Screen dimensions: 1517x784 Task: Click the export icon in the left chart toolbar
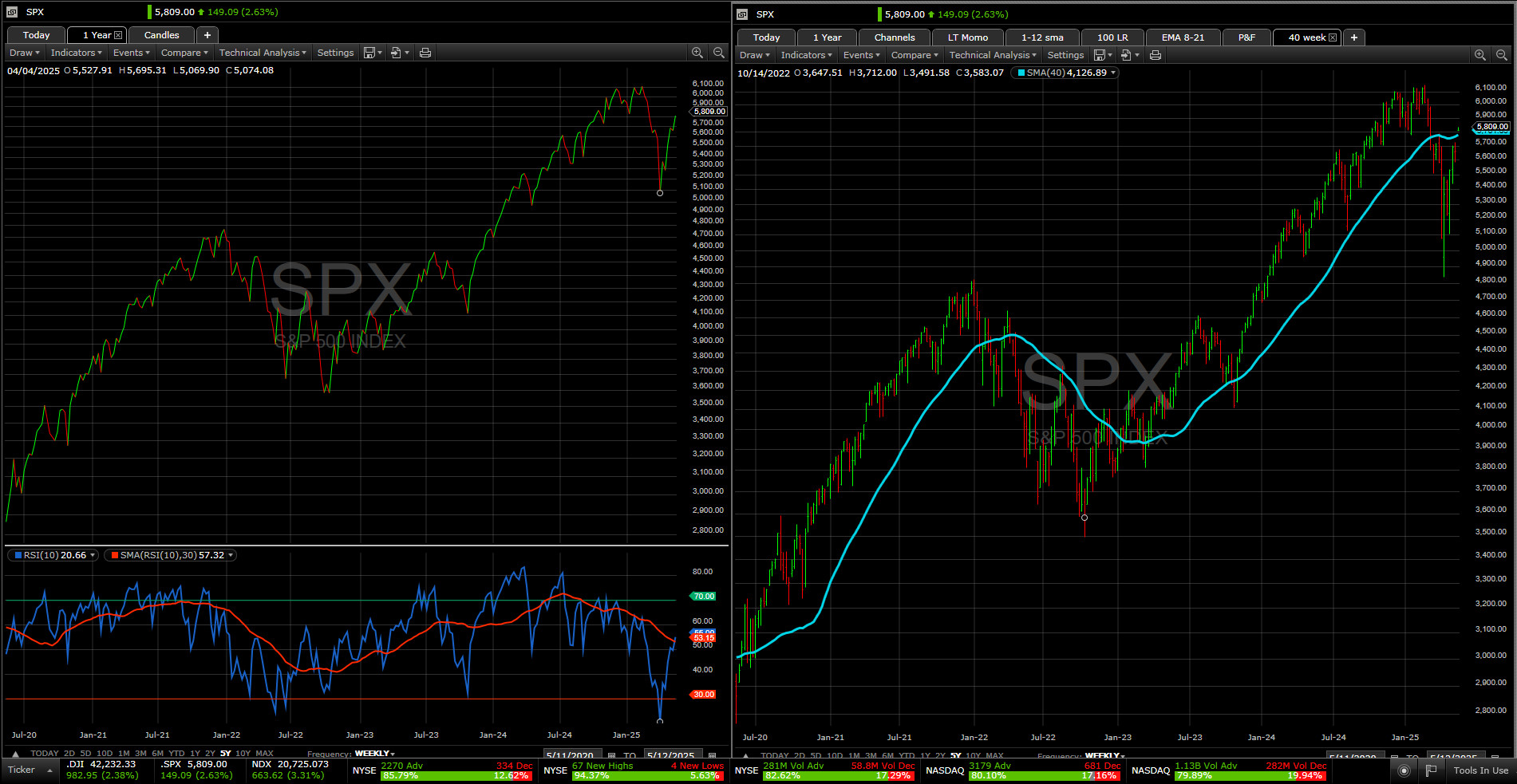click(396, 53)
